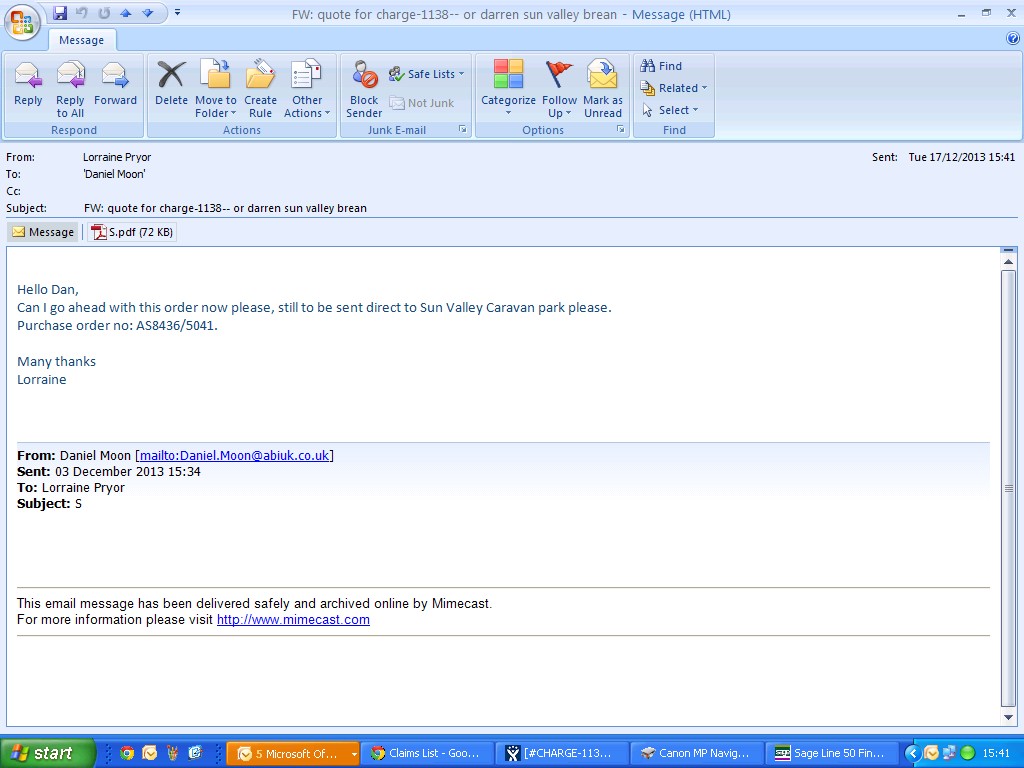Open Move to Folder menu

point(216,89)
